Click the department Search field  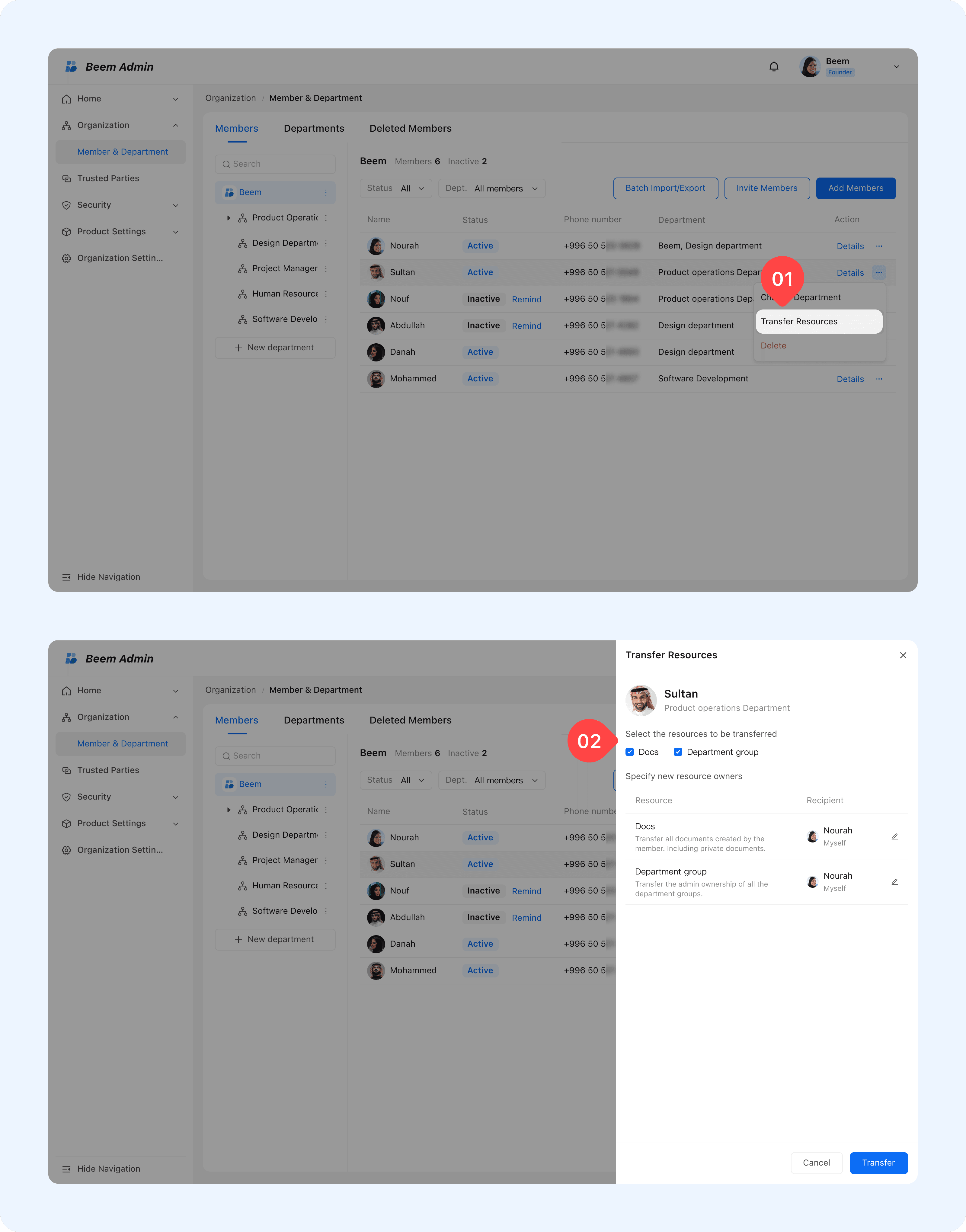pyautogui.click(x=275, y=164)
